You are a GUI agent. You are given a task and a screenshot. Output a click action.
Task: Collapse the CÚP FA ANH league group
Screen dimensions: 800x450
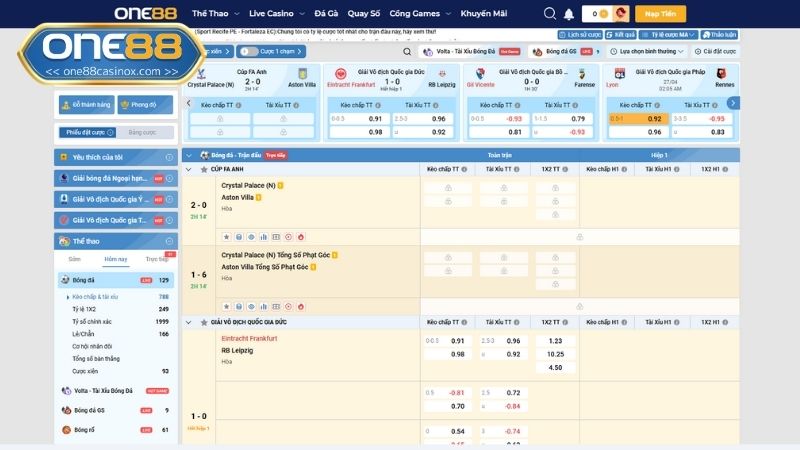point(189,169)
